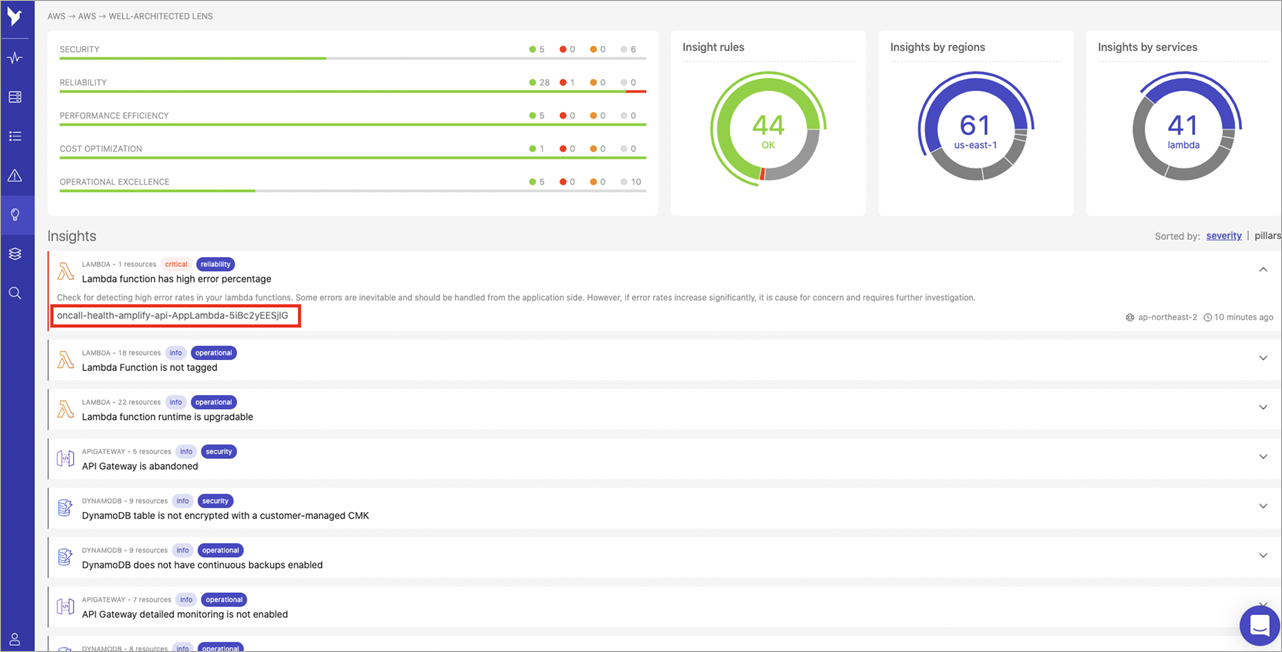Open the database resources icon in sidebar
1282x652 pixels.
15,96
